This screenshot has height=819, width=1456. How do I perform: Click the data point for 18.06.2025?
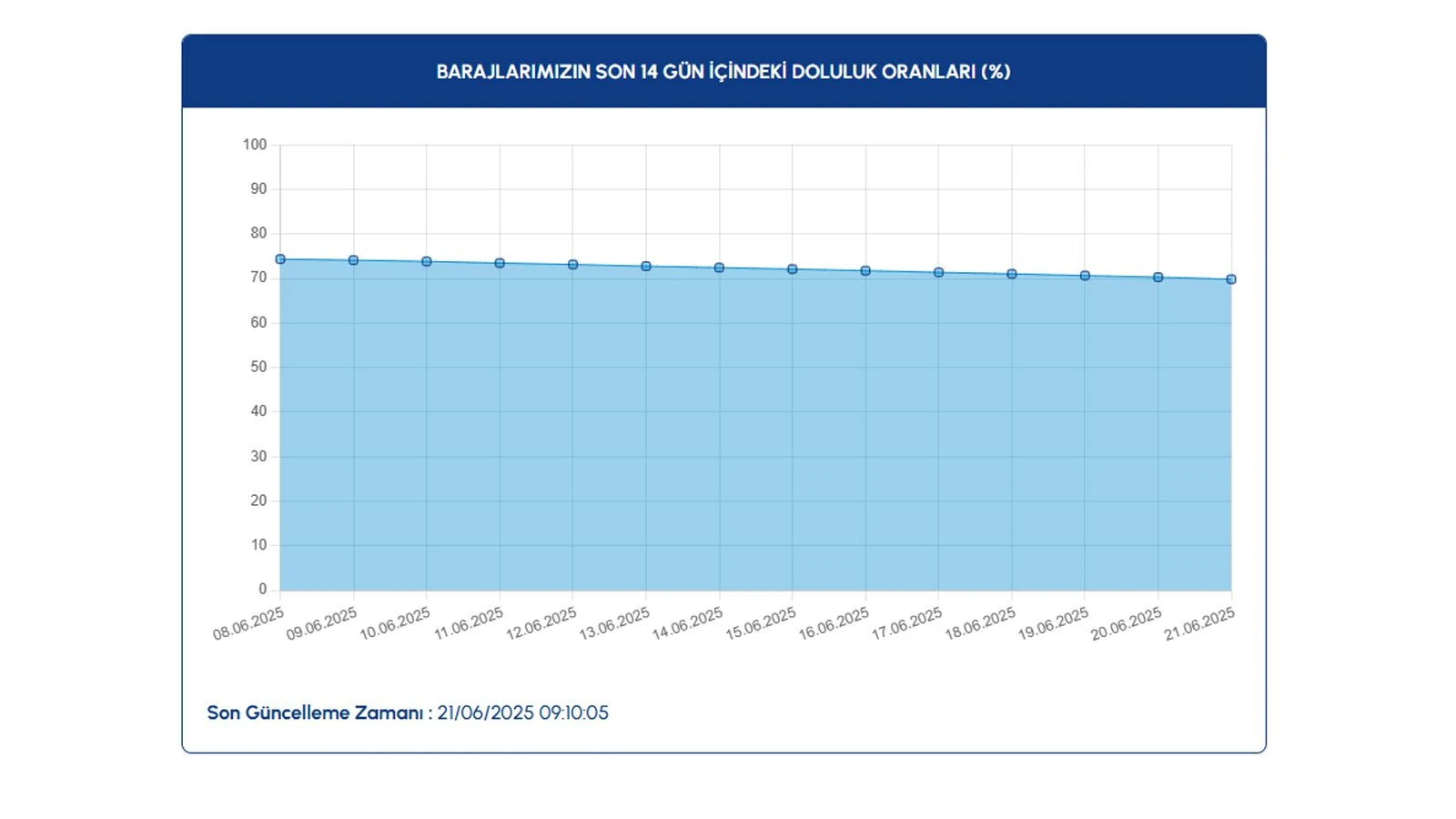pos(1012,274)
